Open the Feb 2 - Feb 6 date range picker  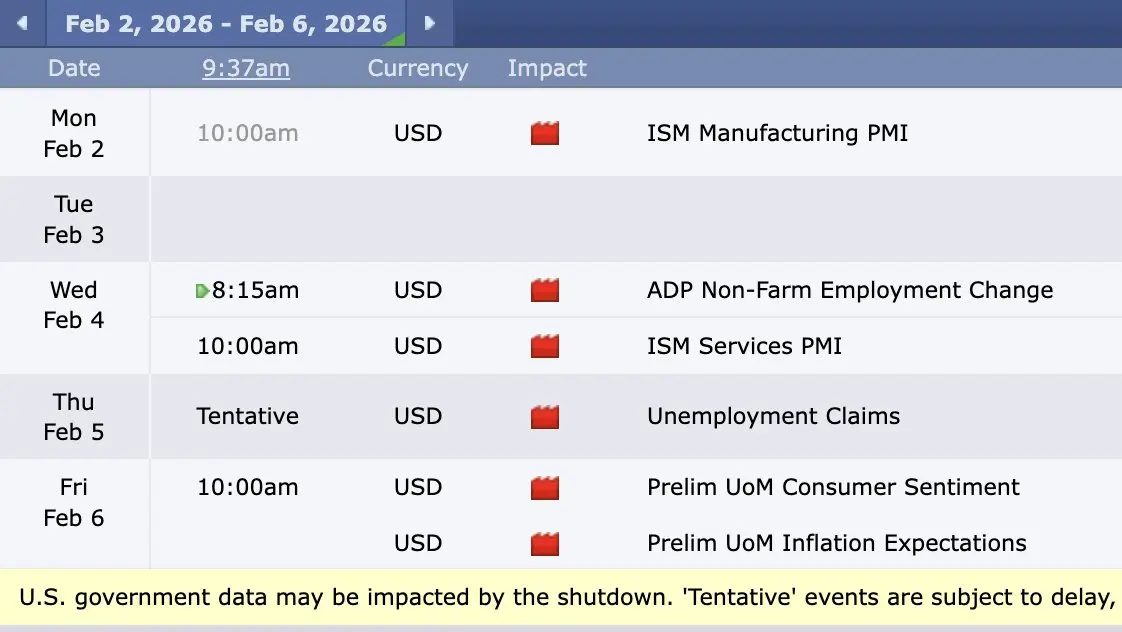(x=226, y=24)
